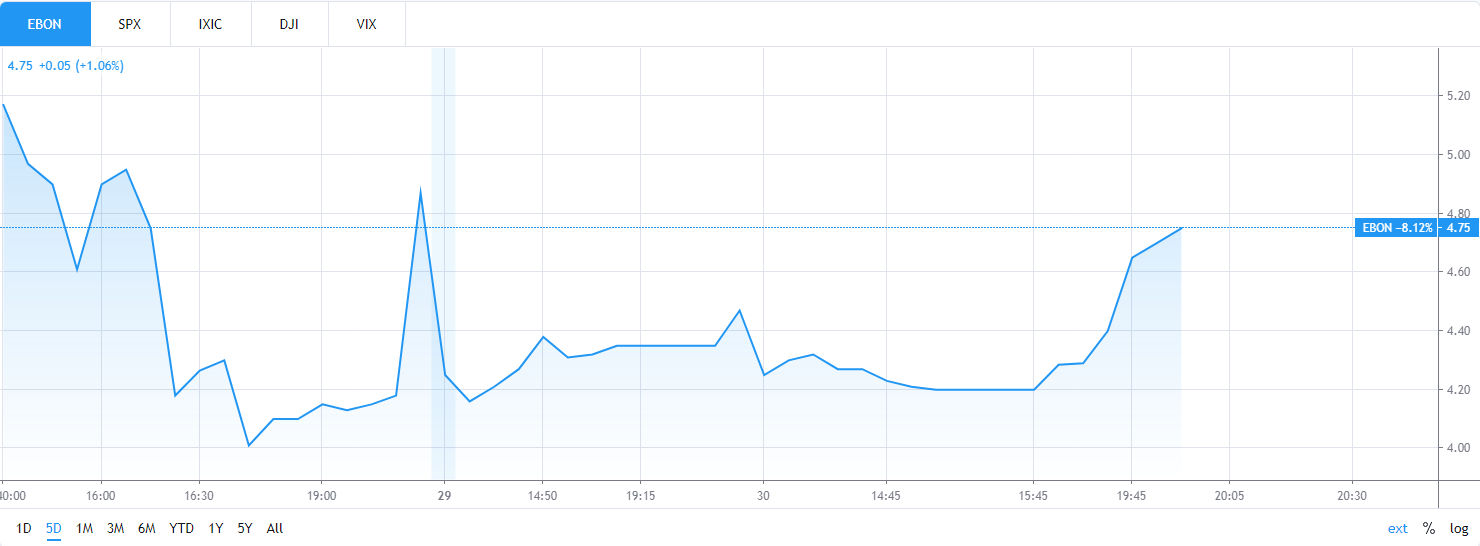Show the VIX chart tab

pyautogui.click(x=367, y=24)
